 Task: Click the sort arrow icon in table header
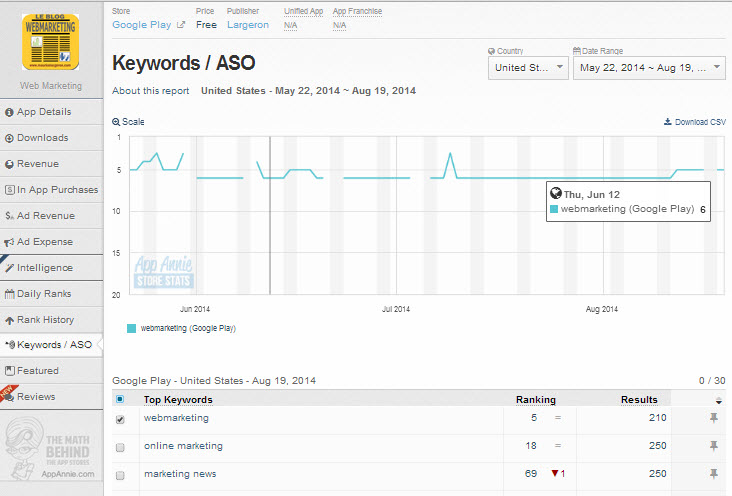(718, 400)
